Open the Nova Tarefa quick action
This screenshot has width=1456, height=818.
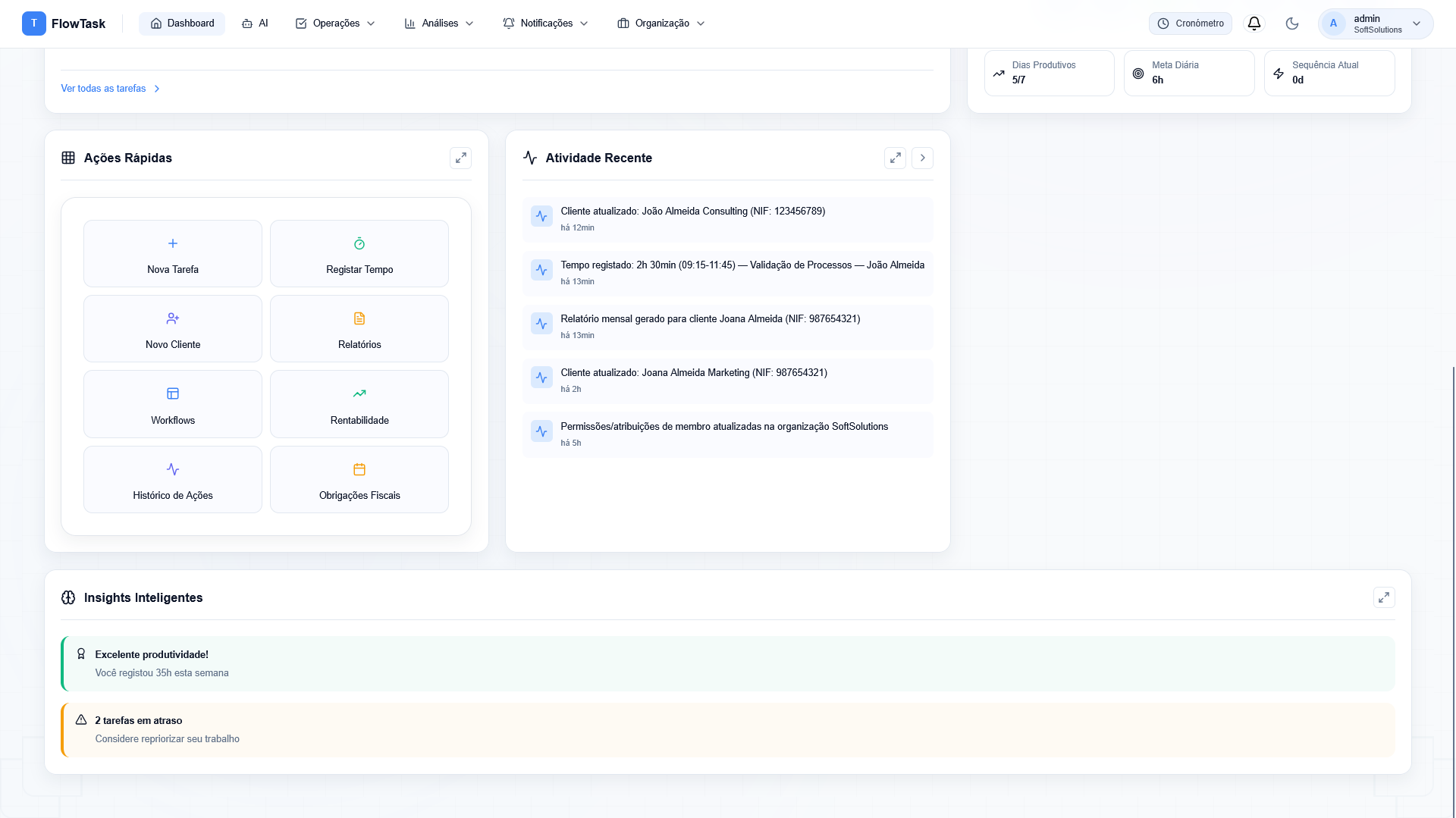[x=173, y=254]
